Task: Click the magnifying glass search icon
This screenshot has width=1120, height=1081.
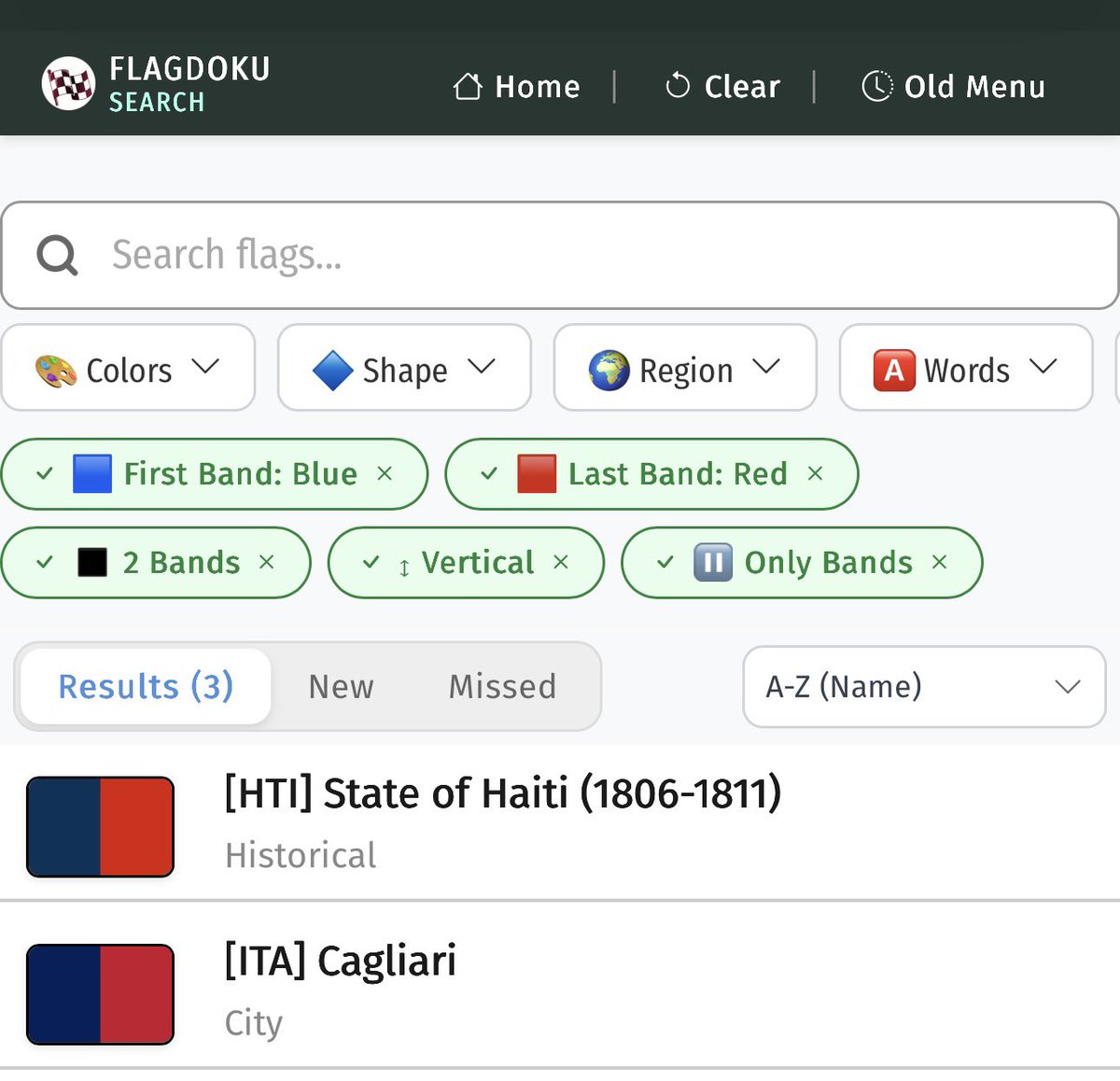Action: (x=56, y=254)
